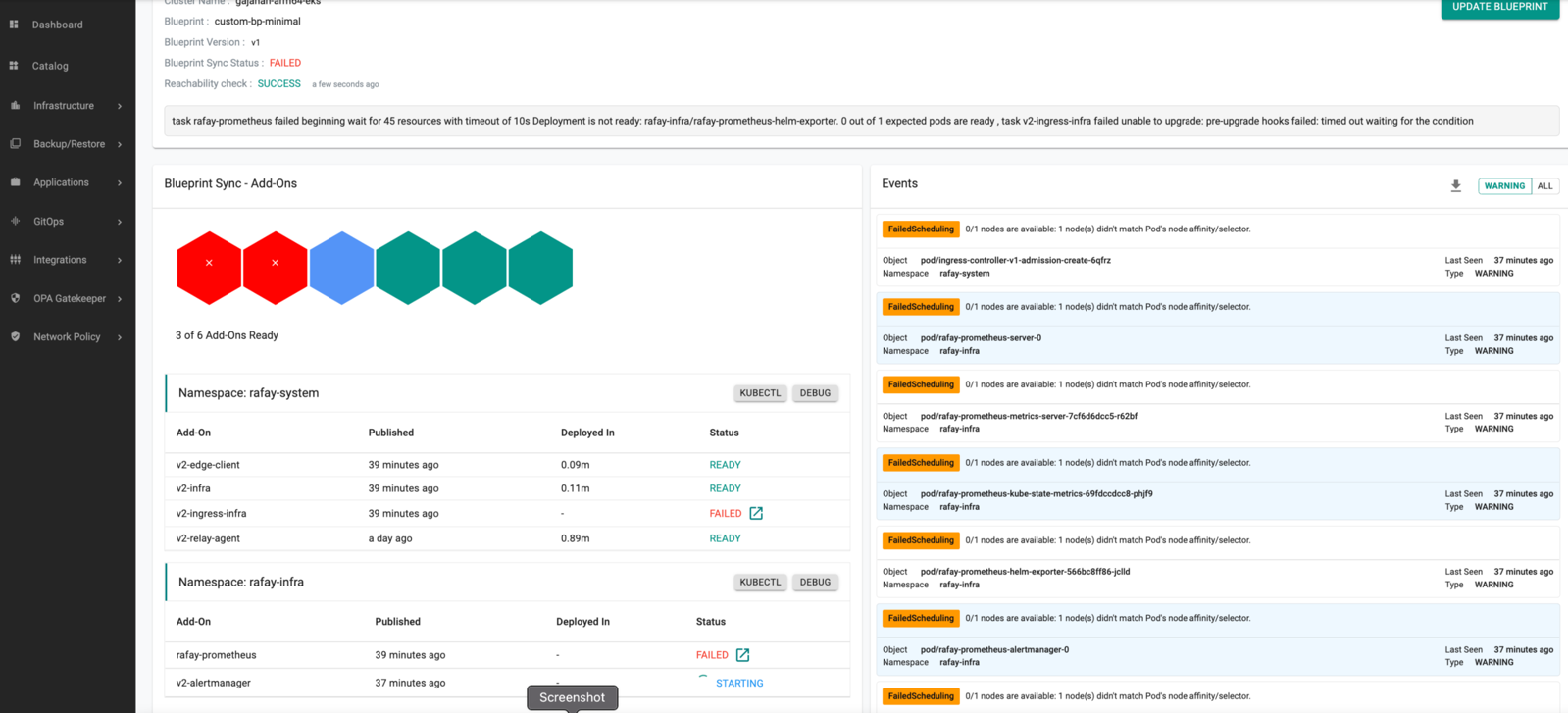Open rafay-prometheus failure details link icon

coord(742,654)
